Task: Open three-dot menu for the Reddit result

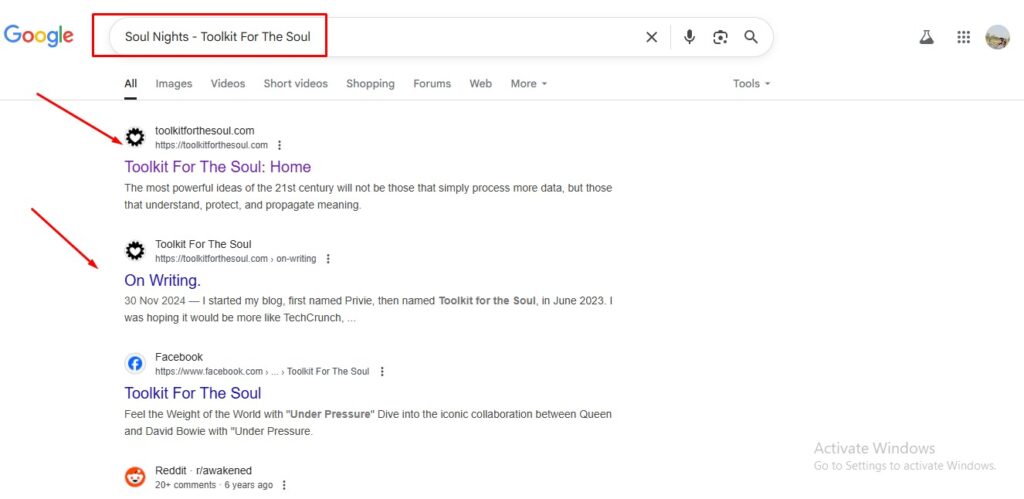Action: tap(283, 485)
